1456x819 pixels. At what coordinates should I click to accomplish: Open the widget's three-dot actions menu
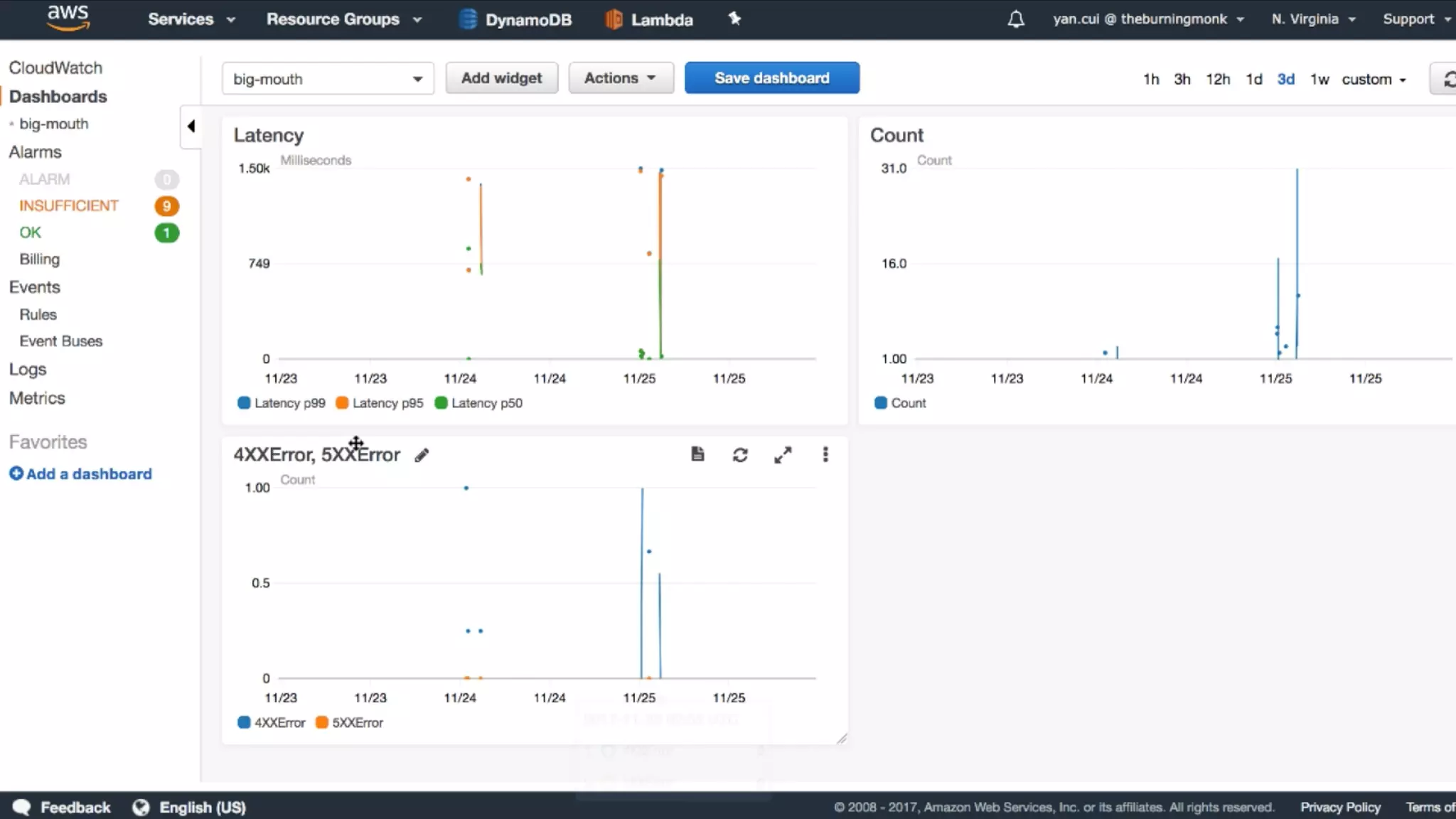click(x=825, y=455)
